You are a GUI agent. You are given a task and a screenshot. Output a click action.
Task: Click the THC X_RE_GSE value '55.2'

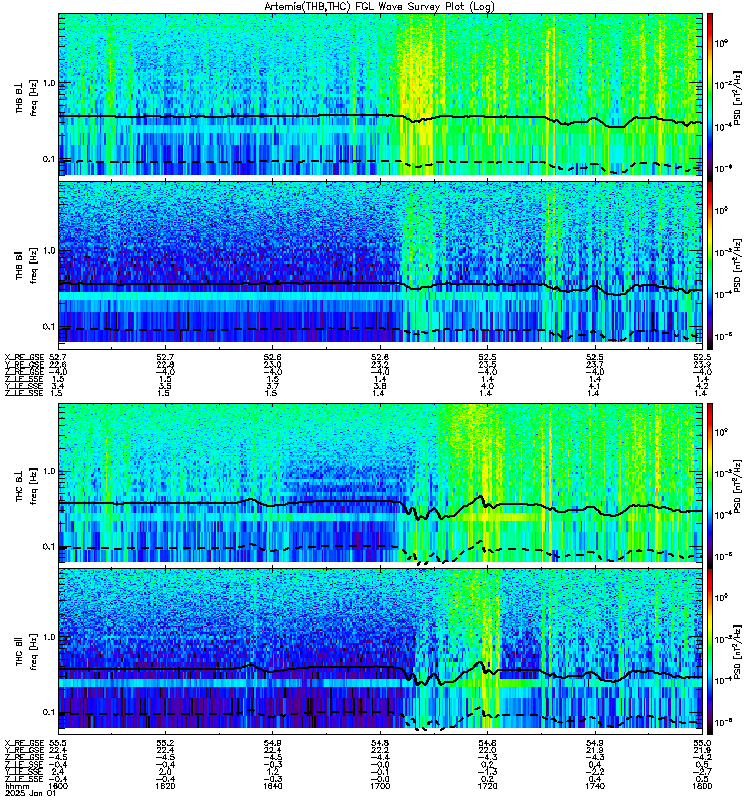165,743
